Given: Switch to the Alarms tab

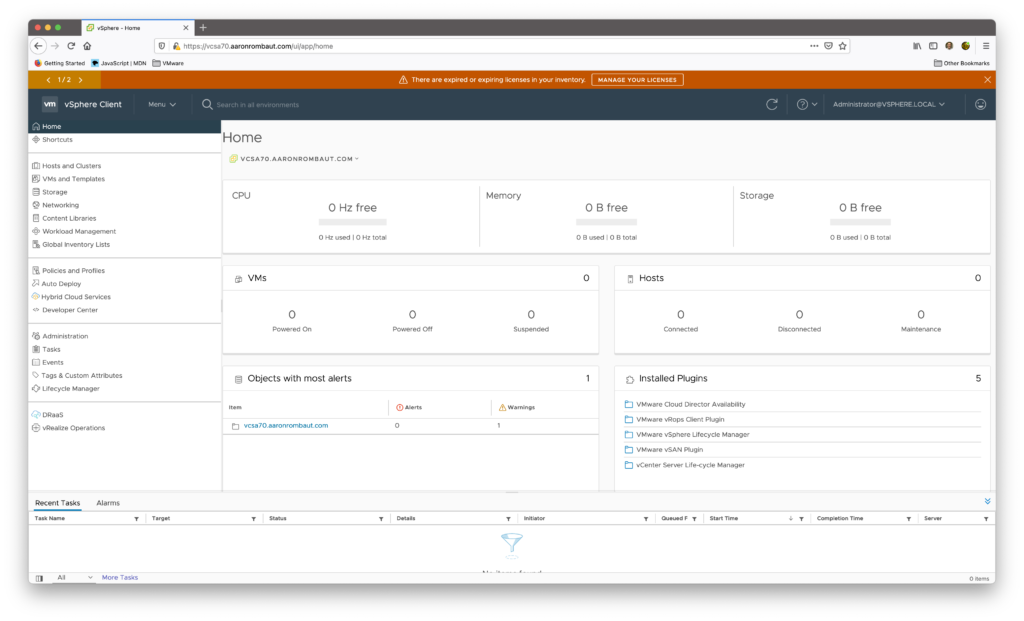Looking at the screenshot, I should click(108, 503).
